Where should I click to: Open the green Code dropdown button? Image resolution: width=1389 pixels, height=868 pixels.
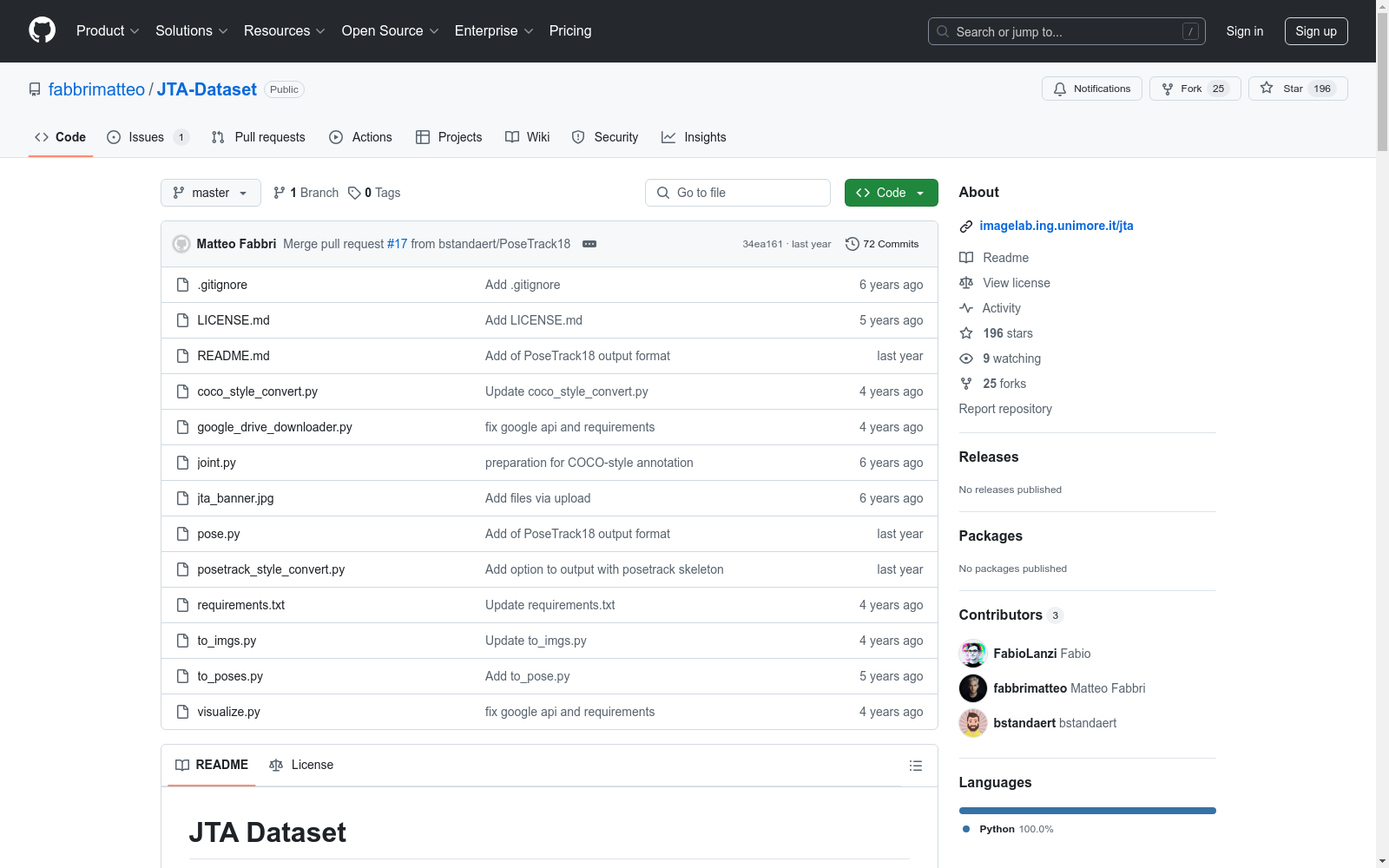pyautogui.click(x=891, y=193)
